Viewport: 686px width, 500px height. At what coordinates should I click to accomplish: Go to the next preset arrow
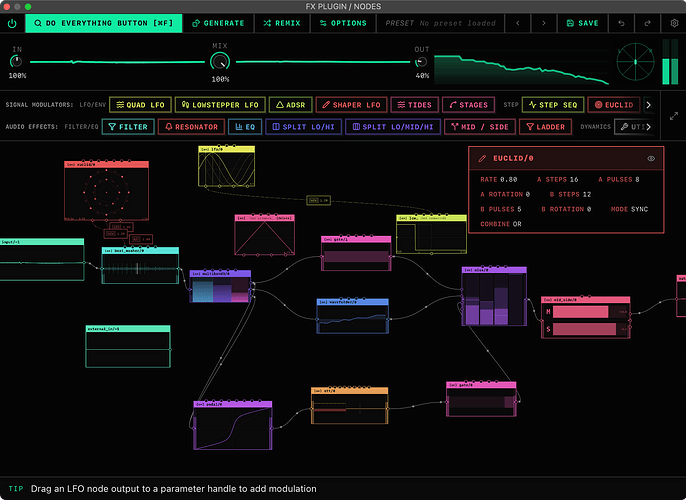pyautogui.click(x=544, y=23)
